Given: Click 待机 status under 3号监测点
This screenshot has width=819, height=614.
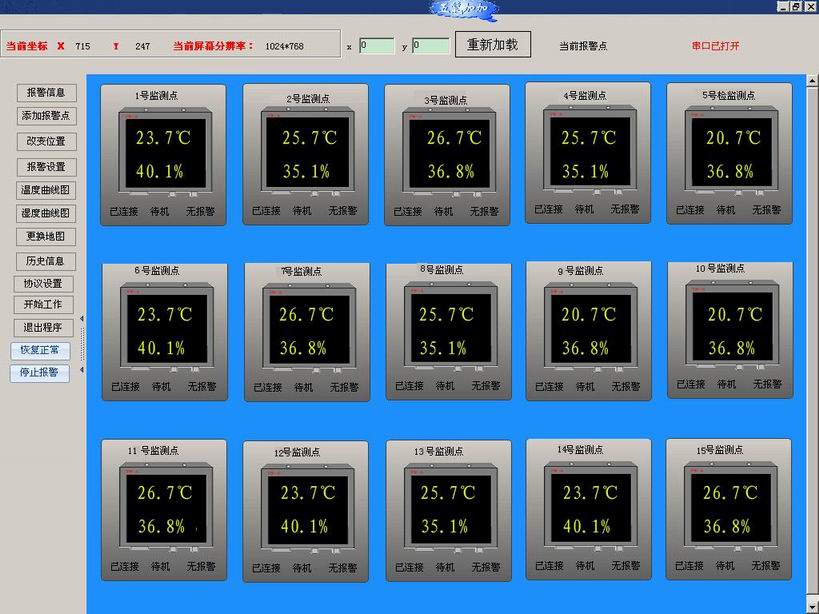Looking at the screenshot, I should click(x=443, y=211).
